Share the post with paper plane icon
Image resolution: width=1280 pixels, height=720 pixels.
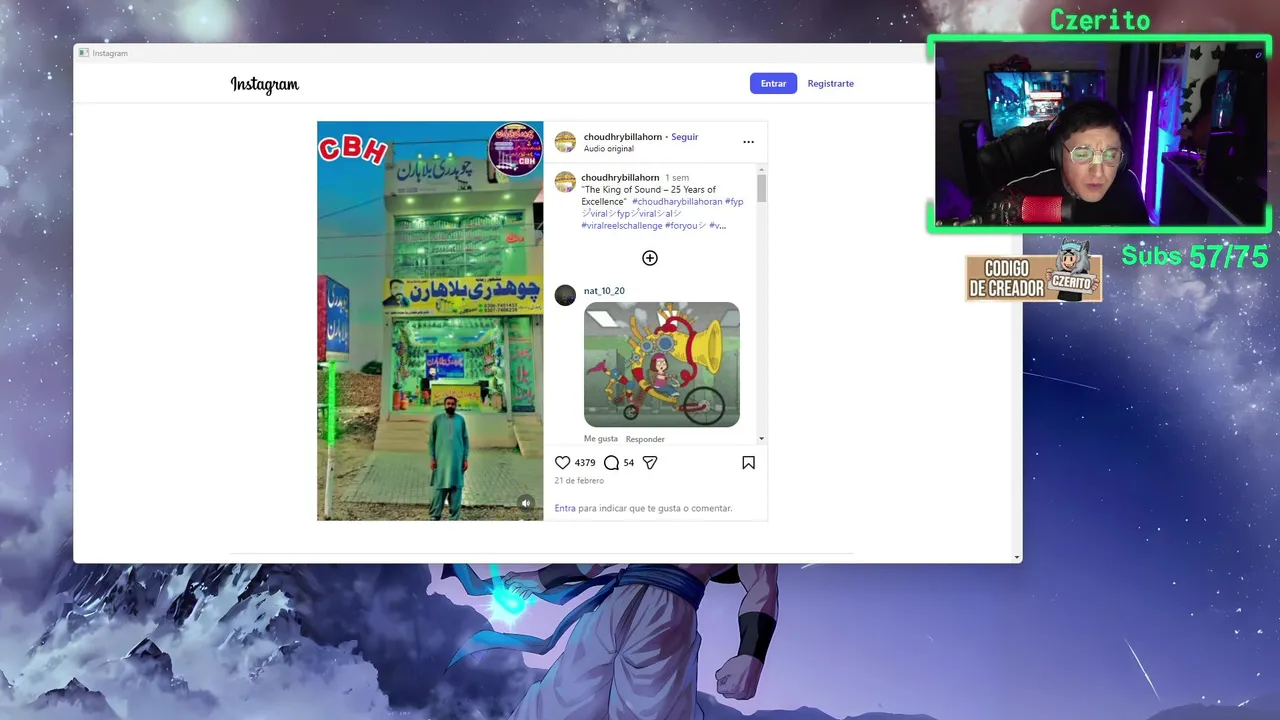650,463
